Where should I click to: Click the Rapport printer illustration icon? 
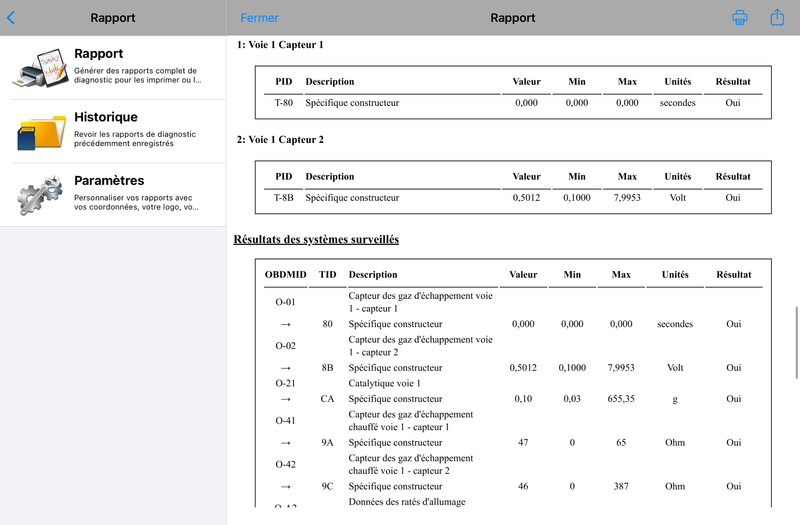pos(41,67)
